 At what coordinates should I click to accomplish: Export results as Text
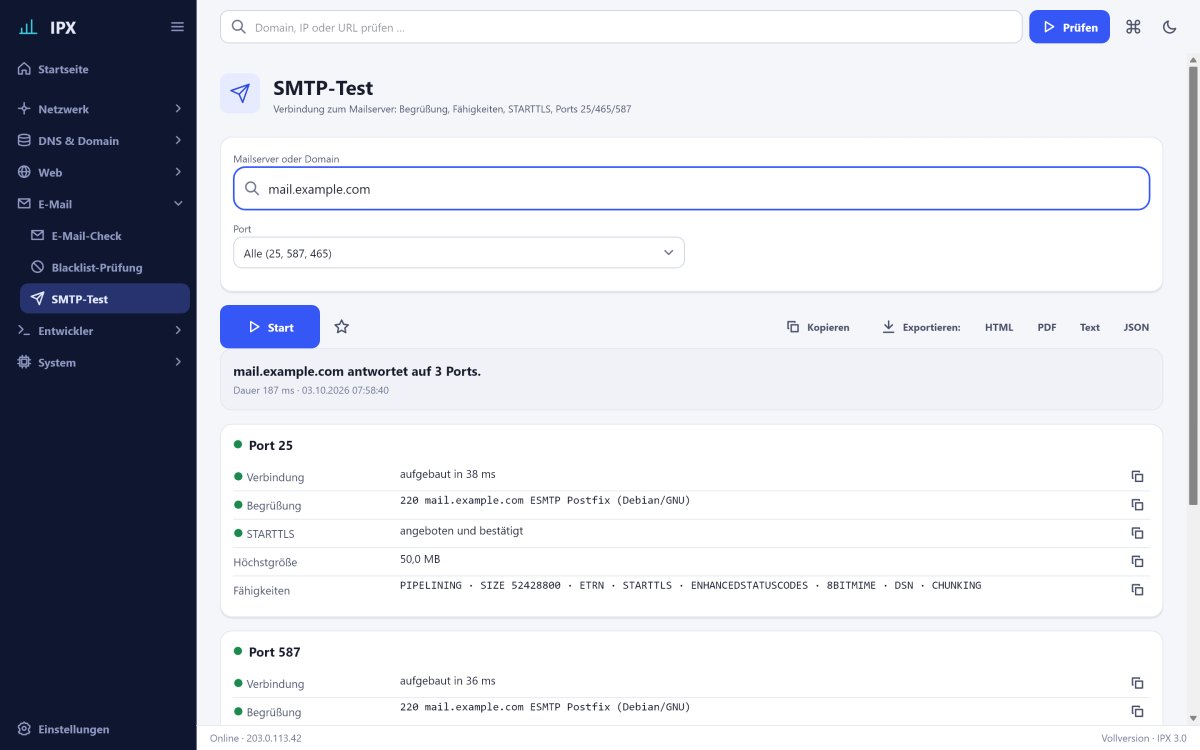pos(1090,327)
